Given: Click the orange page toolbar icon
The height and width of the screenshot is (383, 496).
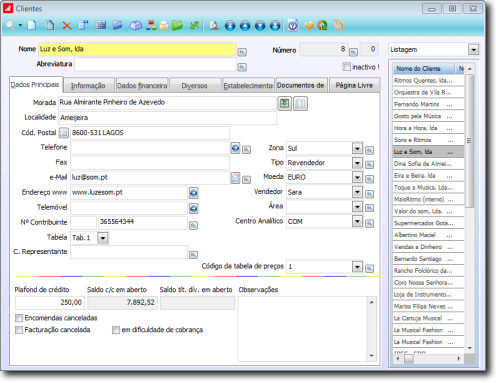Looking at the screenshot, I should 339,25.
